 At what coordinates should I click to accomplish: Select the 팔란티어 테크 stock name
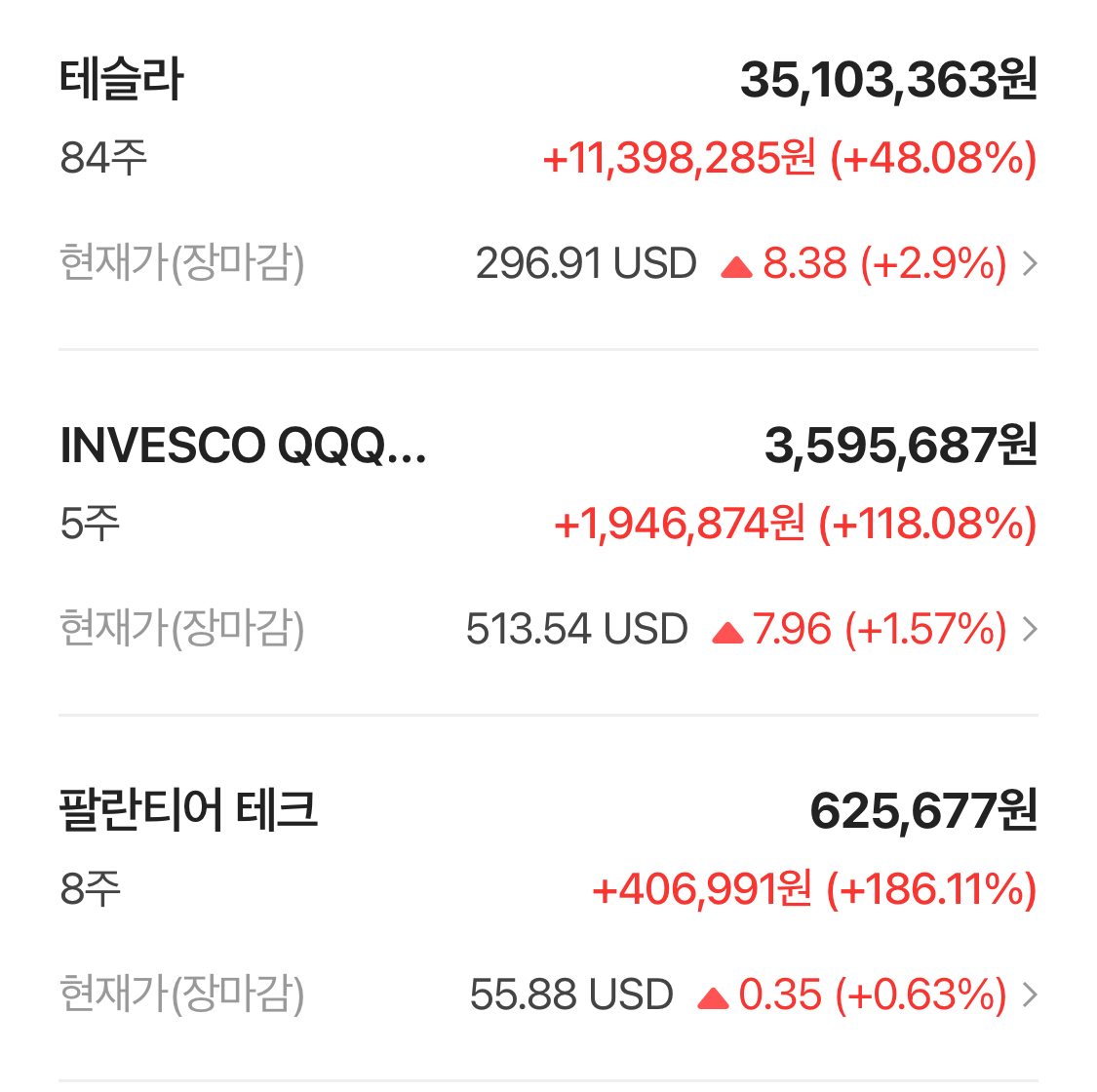coord(188,810)
